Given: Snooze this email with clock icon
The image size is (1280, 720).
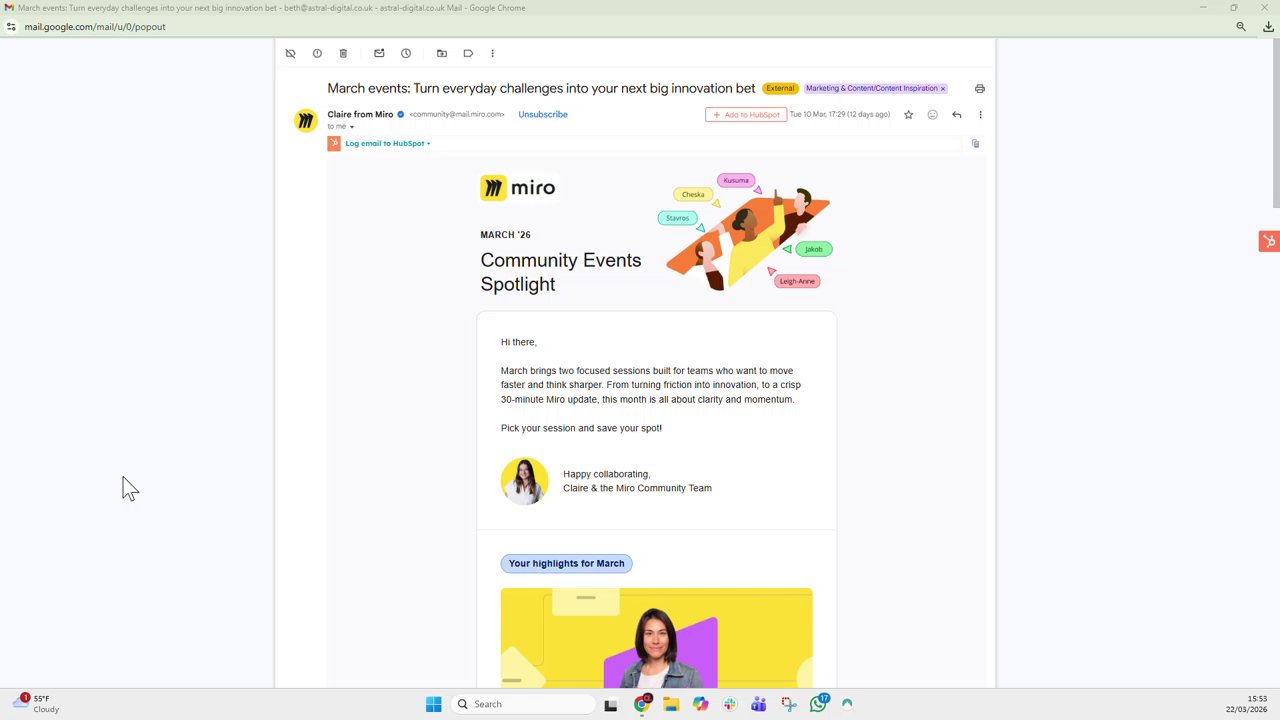Looking at the screenshot, I should click(406, 54).
